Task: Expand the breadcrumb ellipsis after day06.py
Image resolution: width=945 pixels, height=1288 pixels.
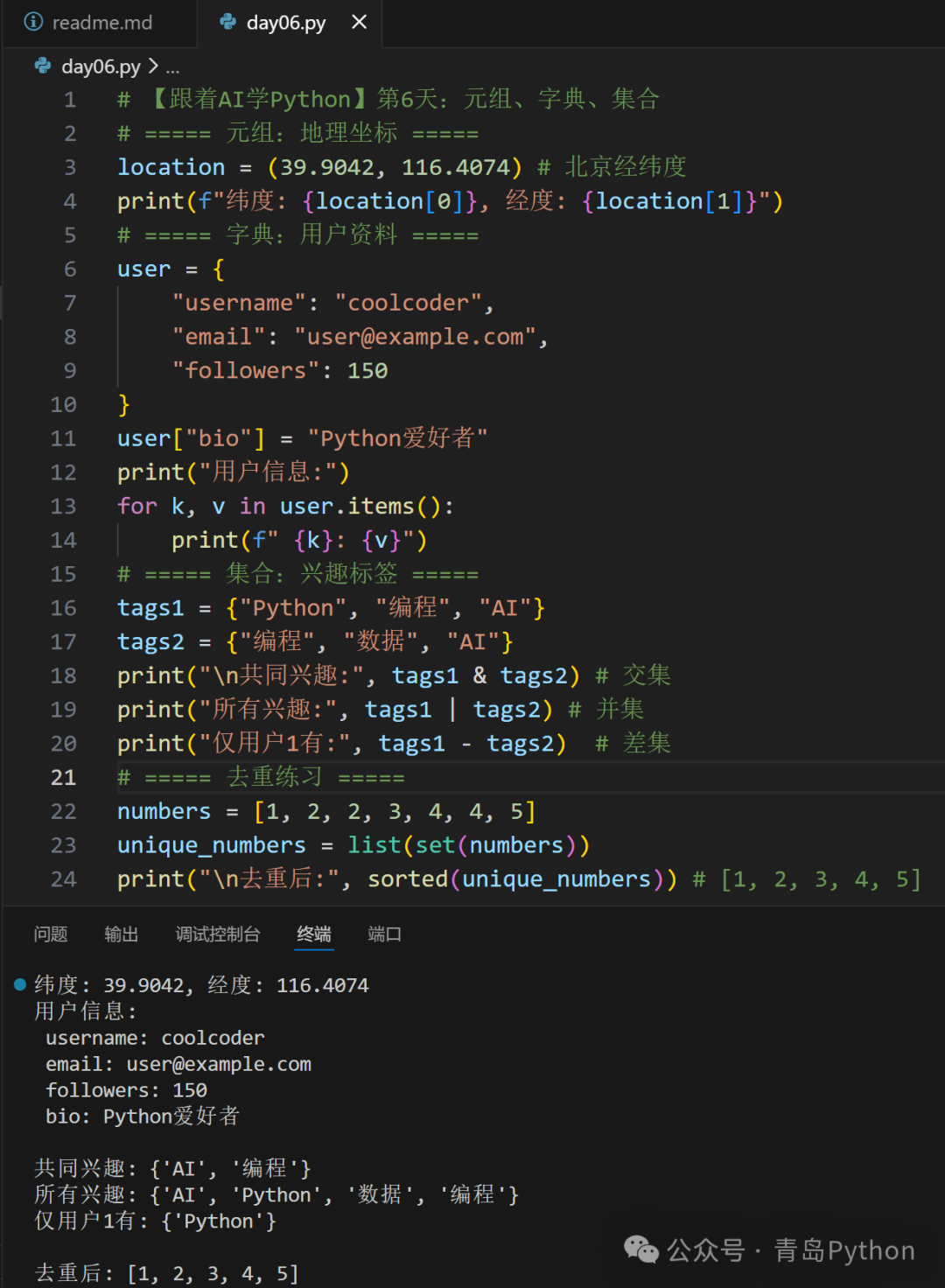Action: pos(173,67)
